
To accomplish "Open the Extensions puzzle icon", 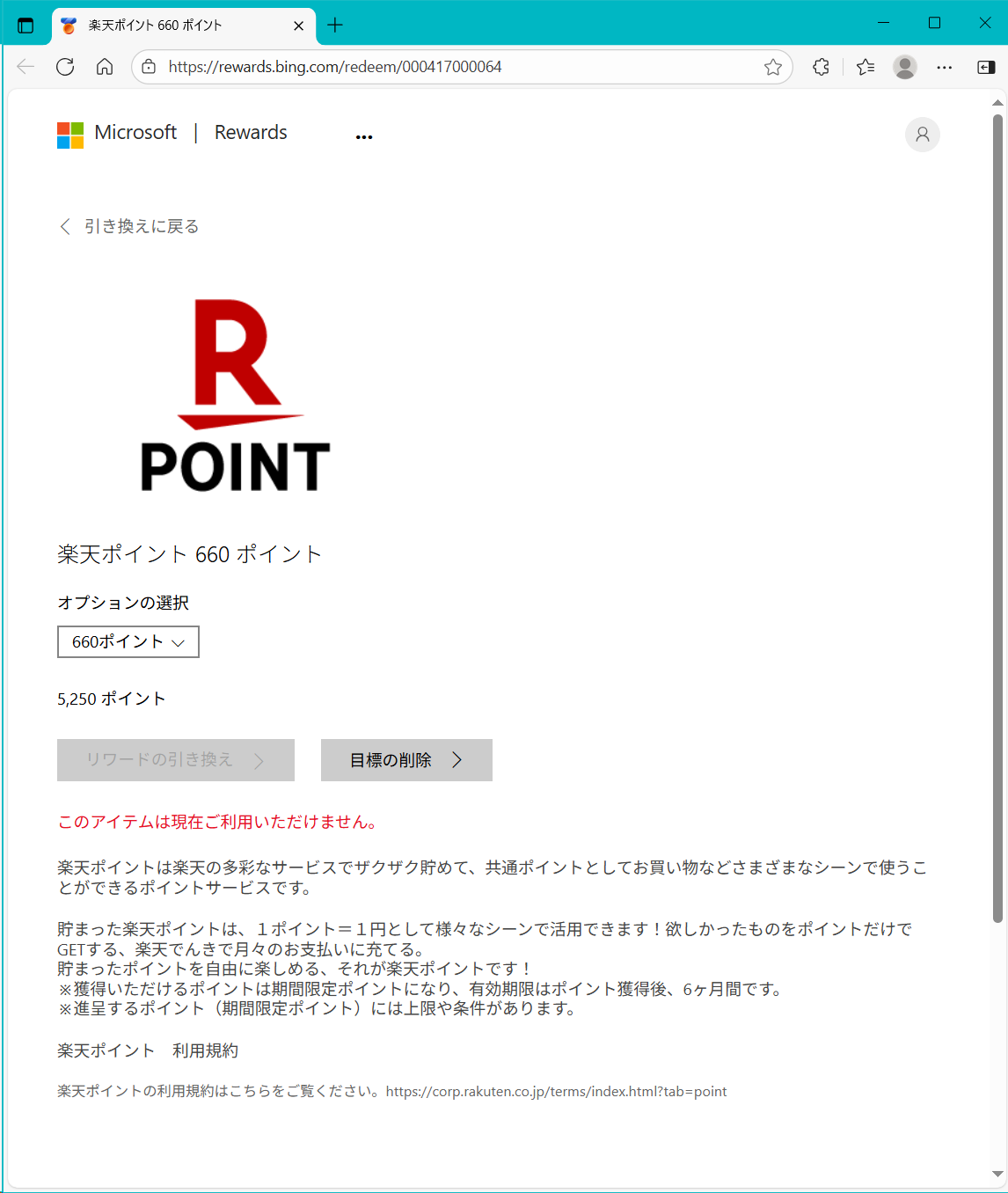I will coord(821,67).
